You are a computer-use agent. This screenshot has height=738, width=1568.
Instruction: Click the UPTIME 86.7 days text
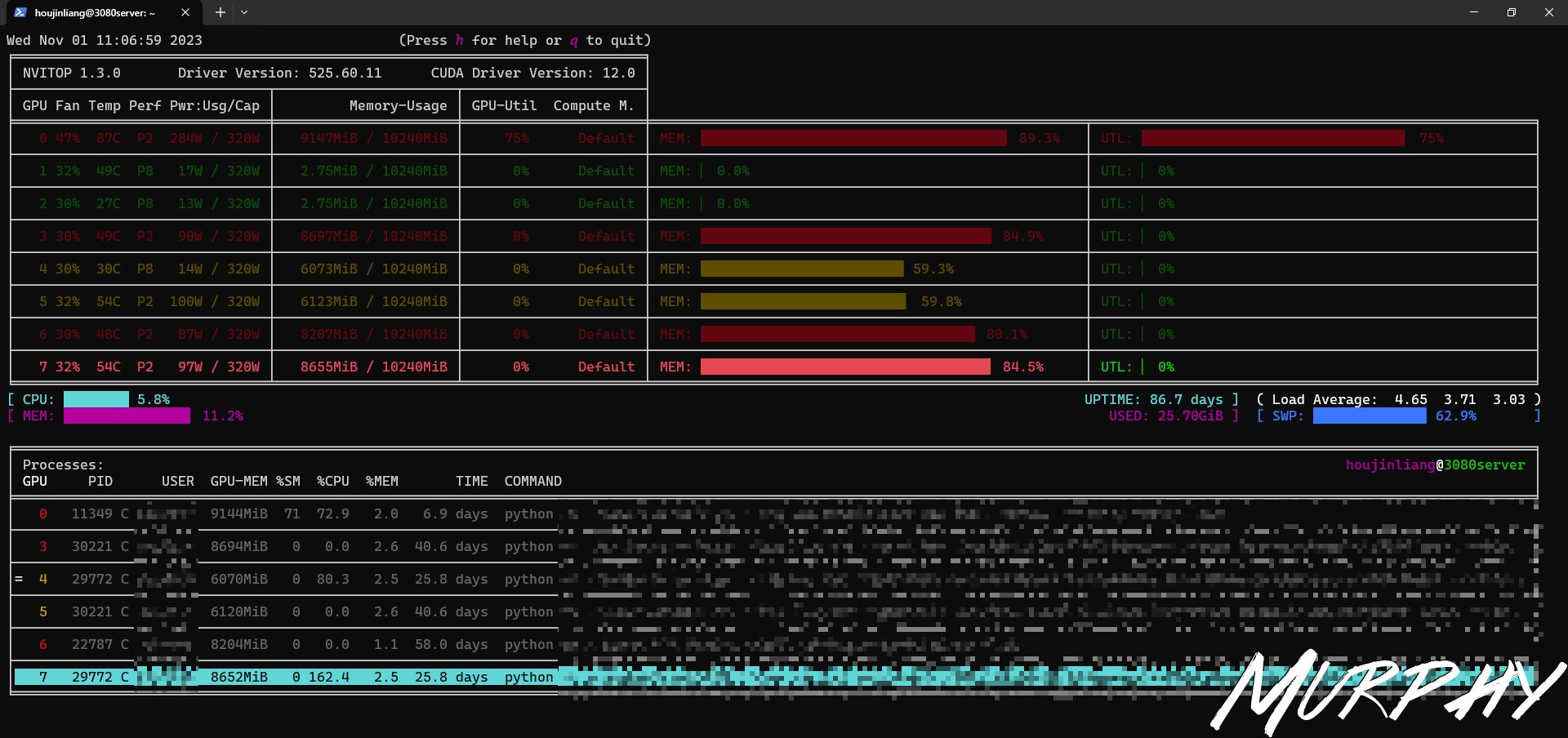pos(1154,399)
